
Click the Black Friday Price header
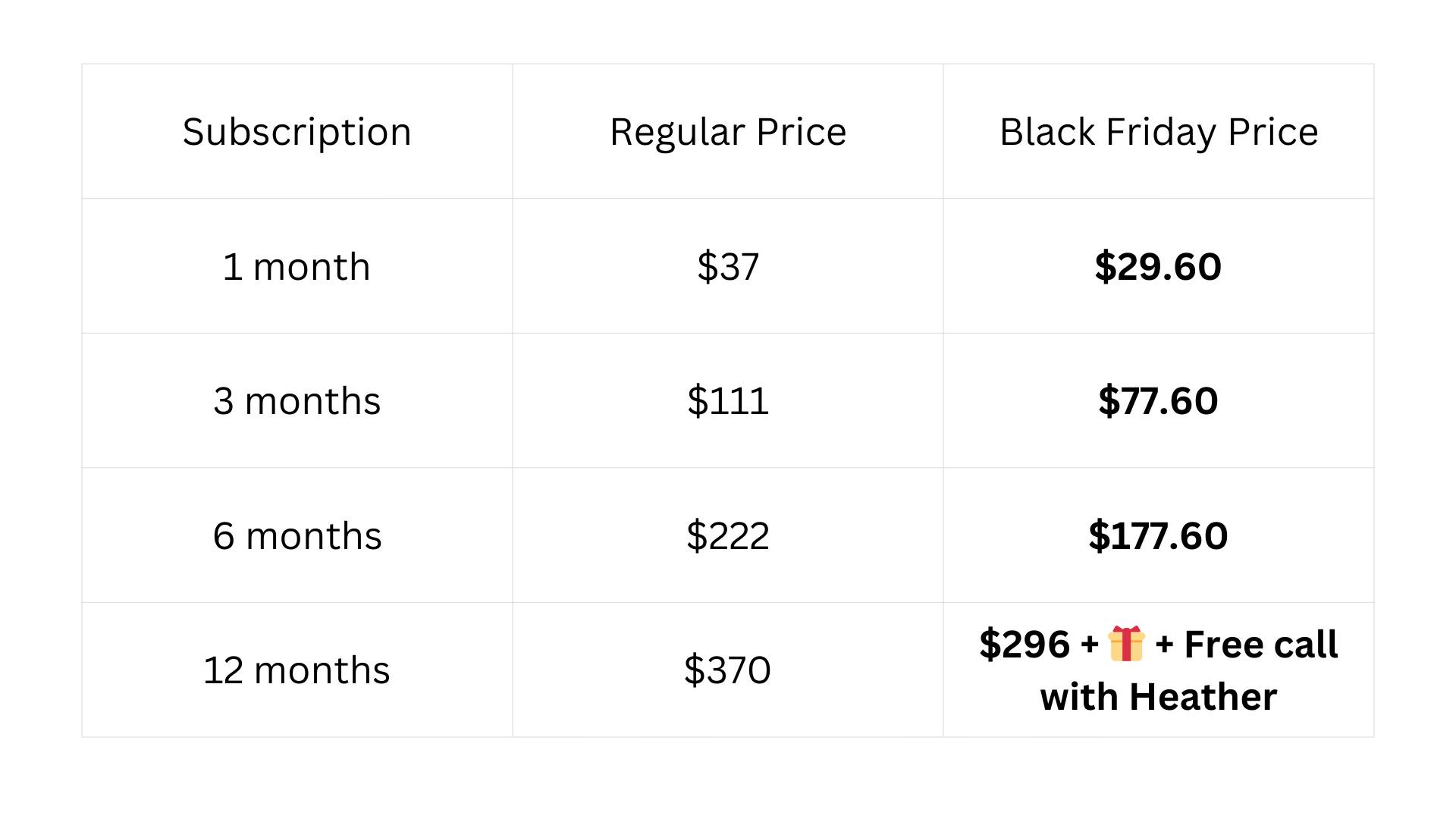coord(1158,132)
